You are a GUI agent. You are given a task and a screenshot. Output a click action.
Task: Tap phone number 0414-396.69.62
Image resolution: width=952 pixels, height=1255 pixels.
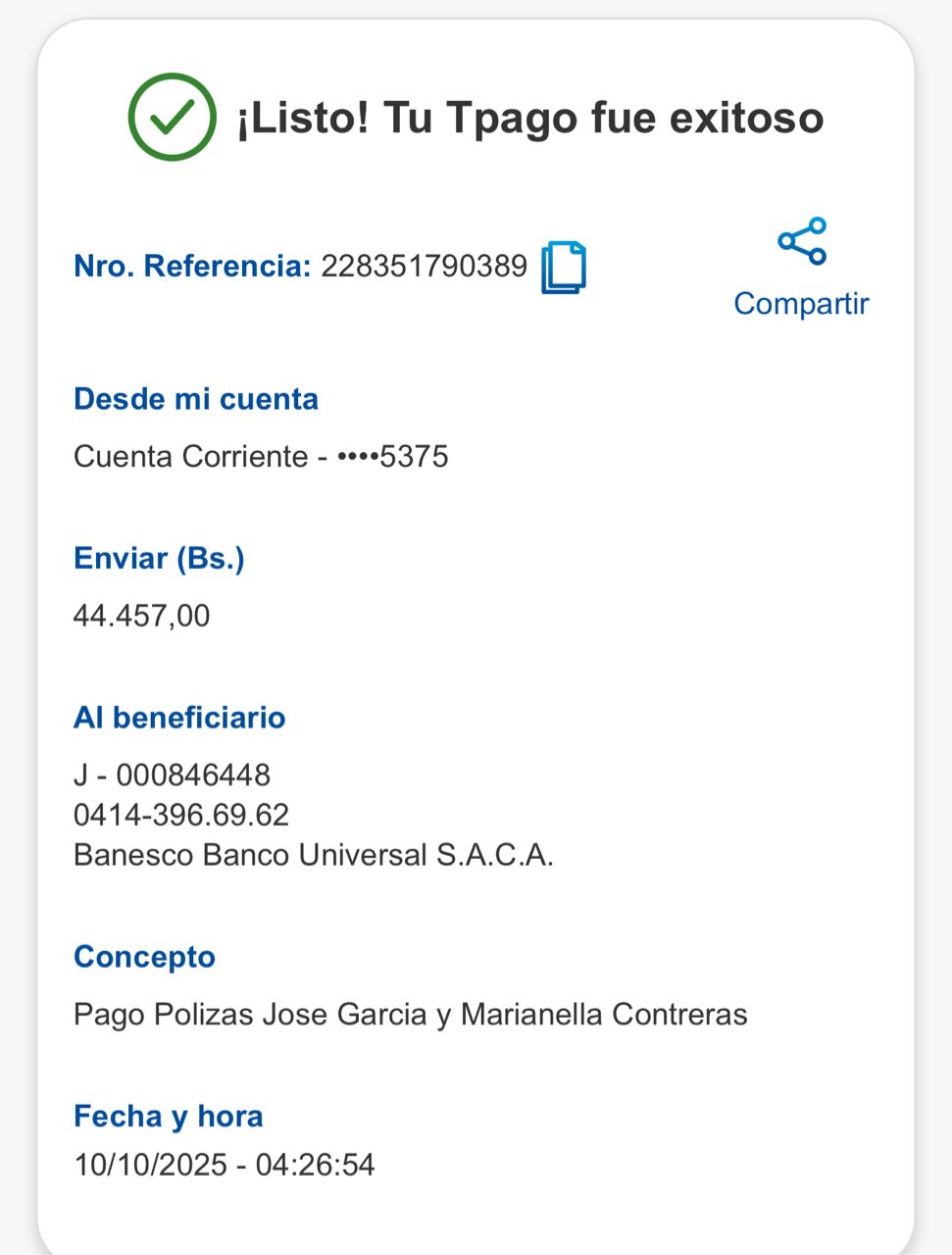tap(181, 816)
